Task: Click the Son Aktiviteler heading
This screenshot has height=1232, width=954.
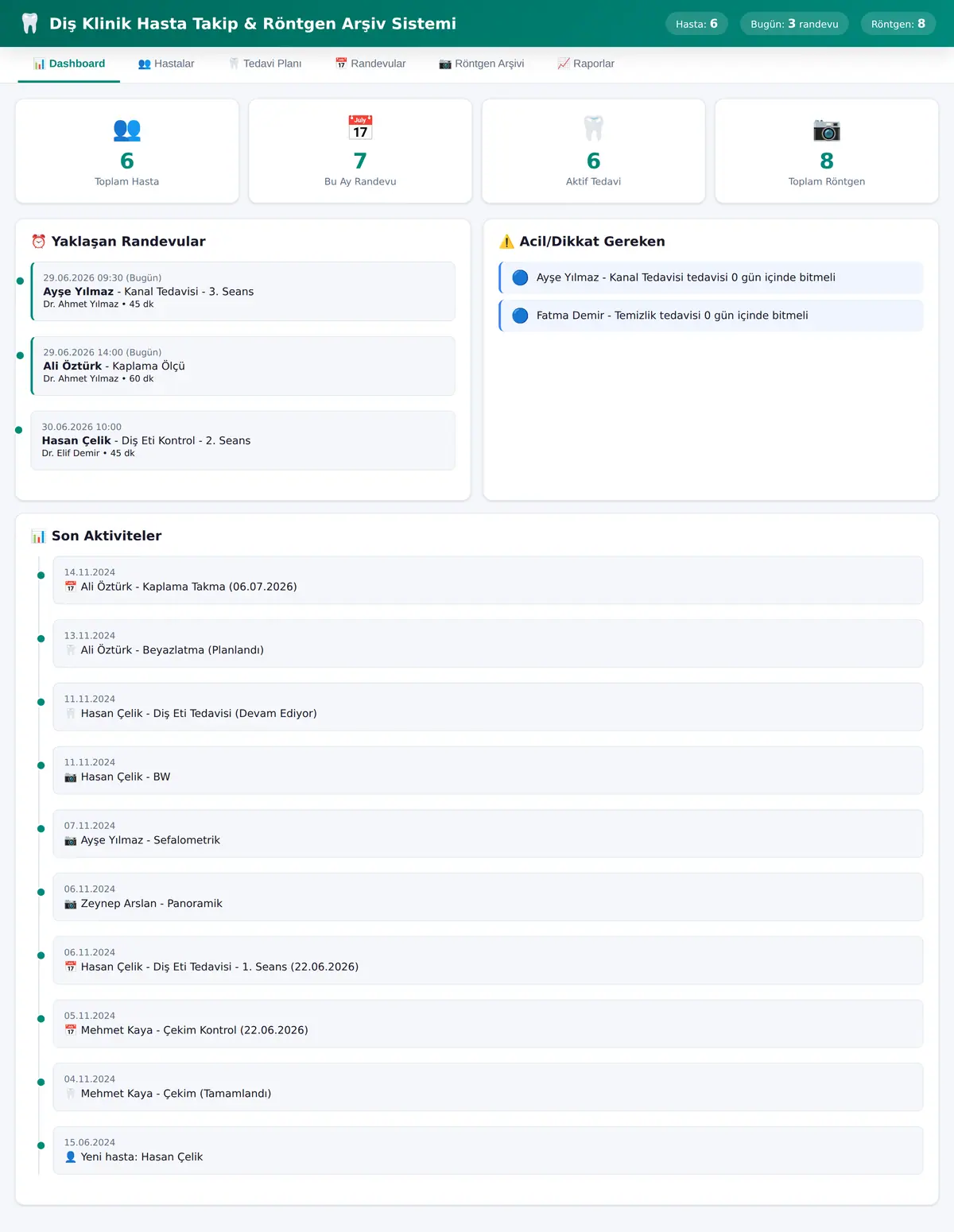Action: (x=107, y=537)
